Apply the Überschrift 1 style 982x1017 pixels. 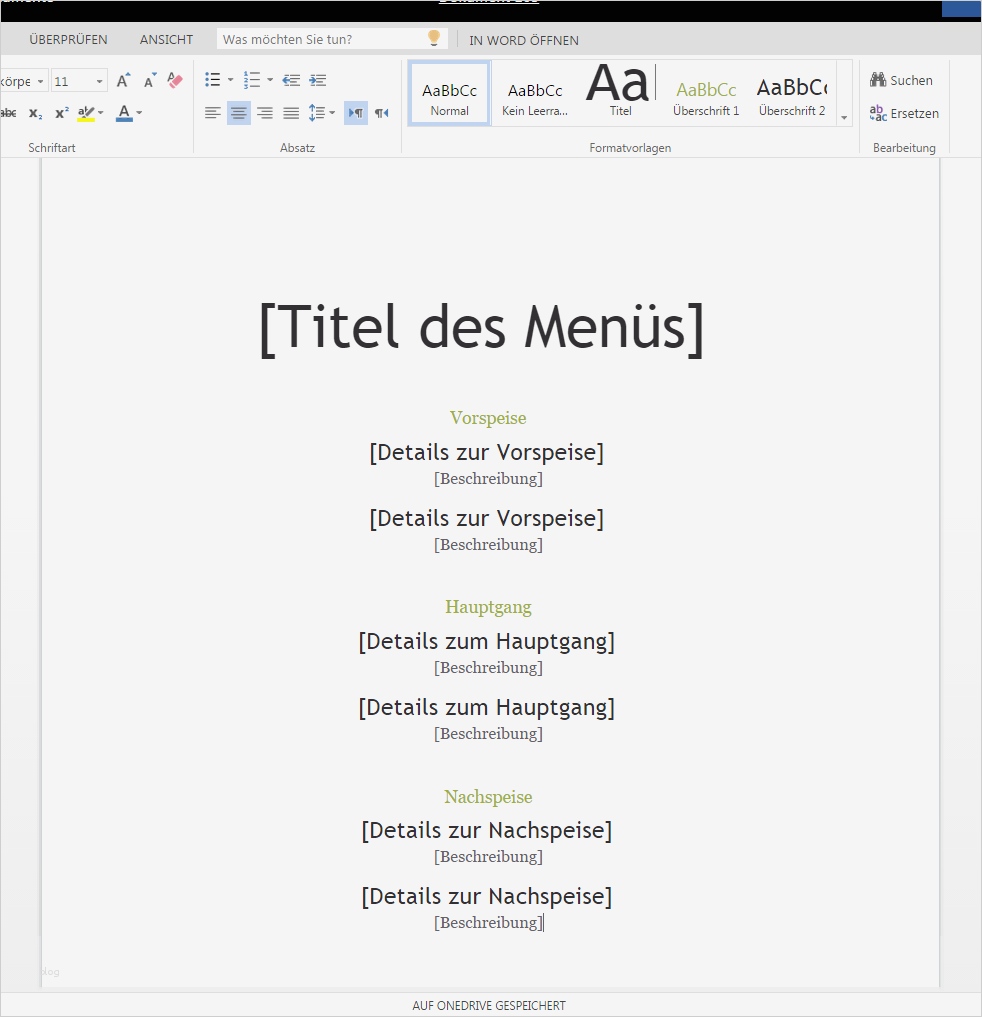click(x=706, y=93)
